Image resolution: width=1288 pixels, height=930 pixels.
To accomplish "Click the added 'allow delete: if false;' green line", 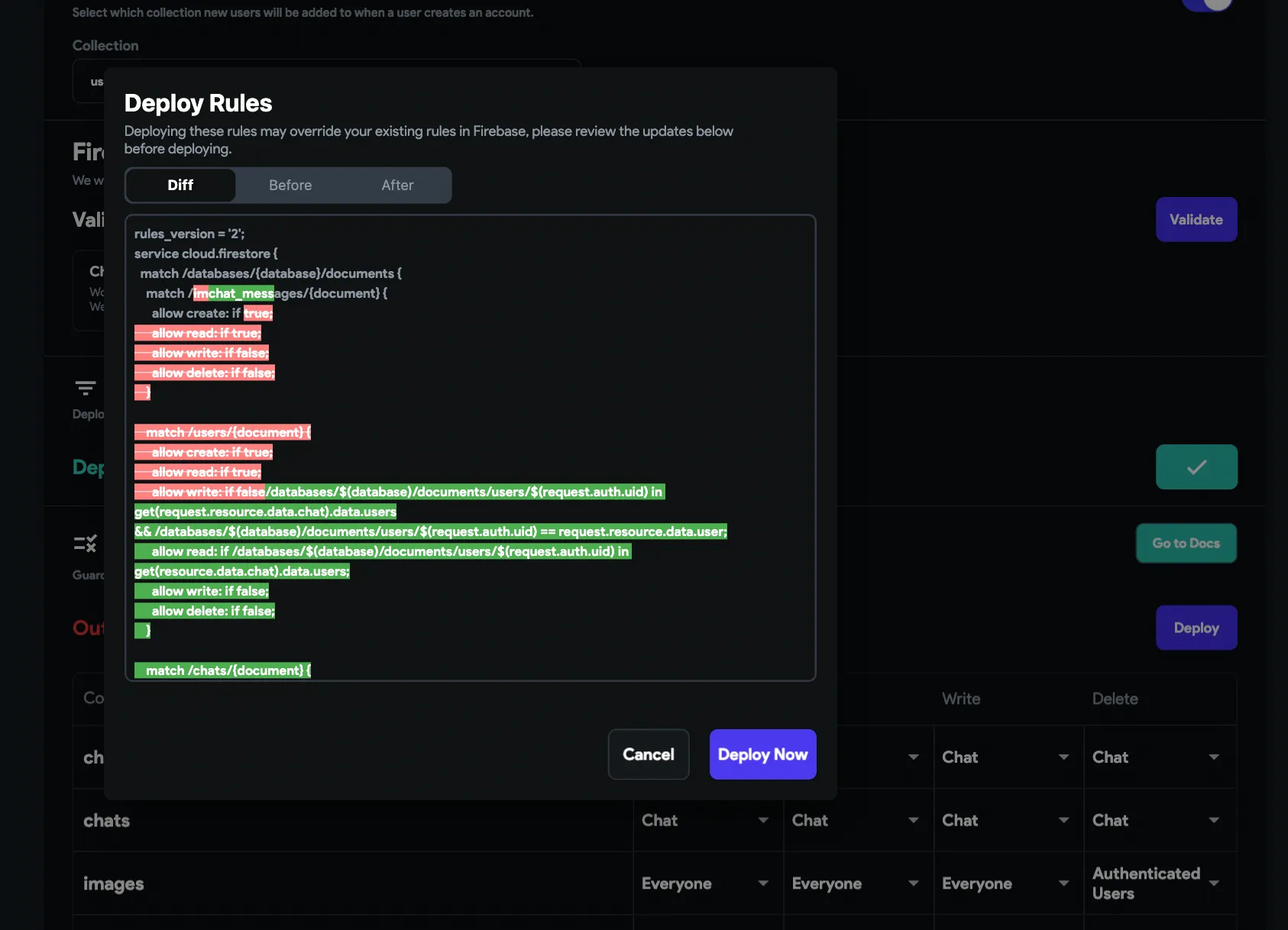I will click(x=205, y=611).
